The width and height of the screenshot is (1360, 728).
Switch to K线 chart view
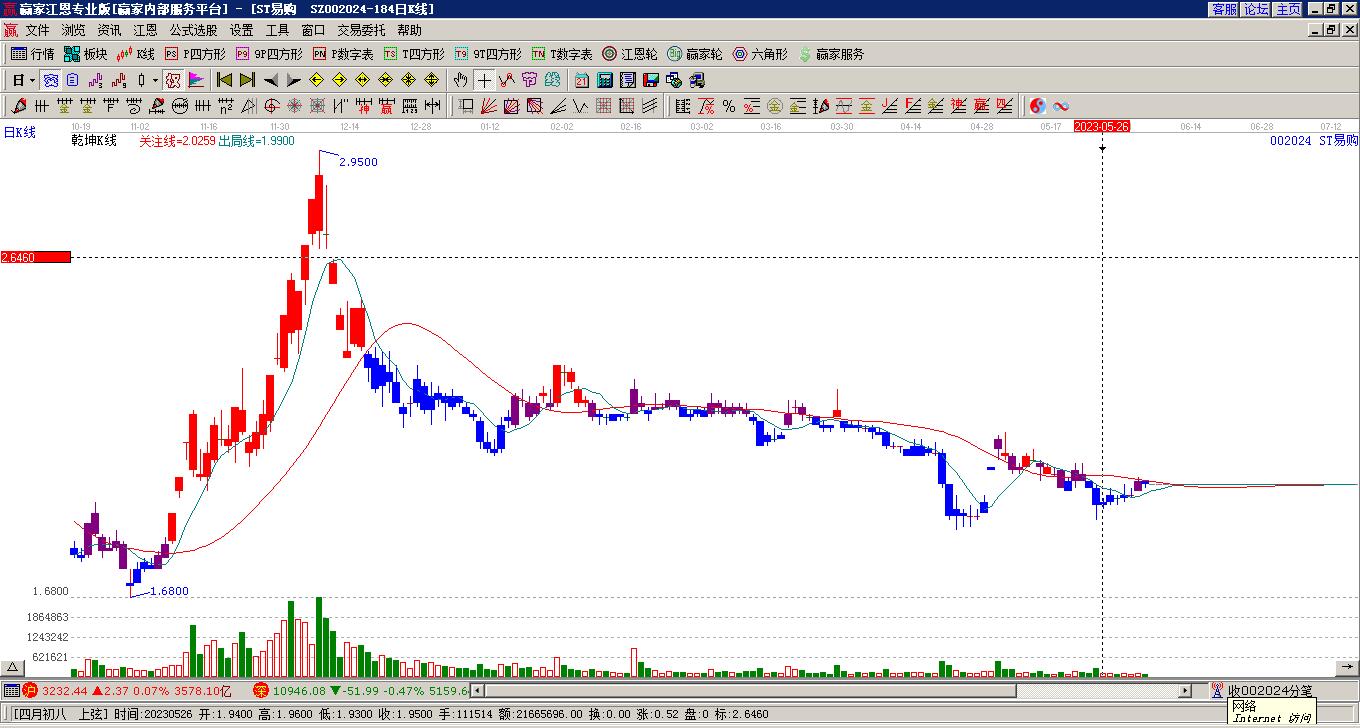[136, 54]
